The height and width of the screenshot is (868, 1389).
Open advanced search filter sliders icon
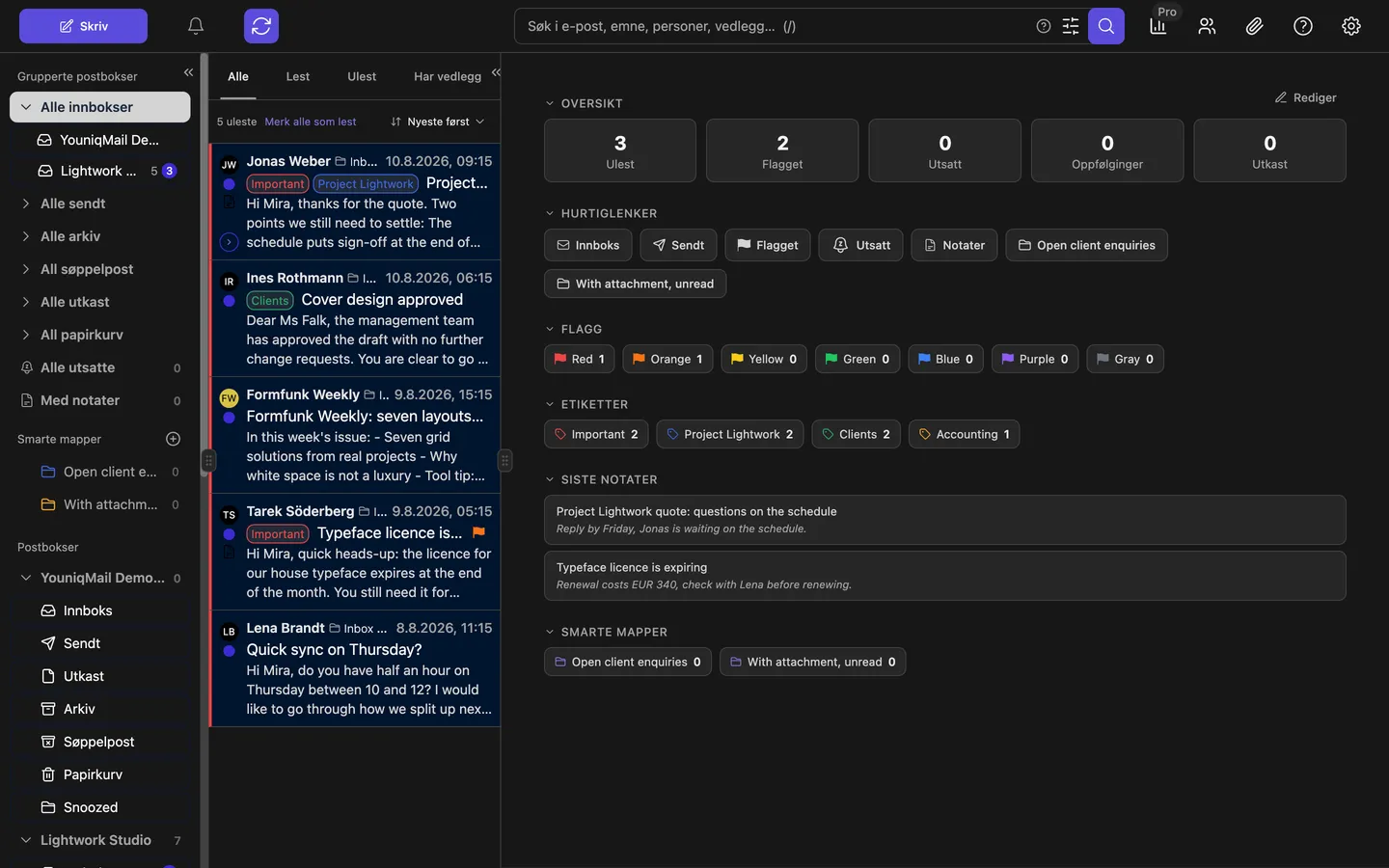pos(1071,26)
